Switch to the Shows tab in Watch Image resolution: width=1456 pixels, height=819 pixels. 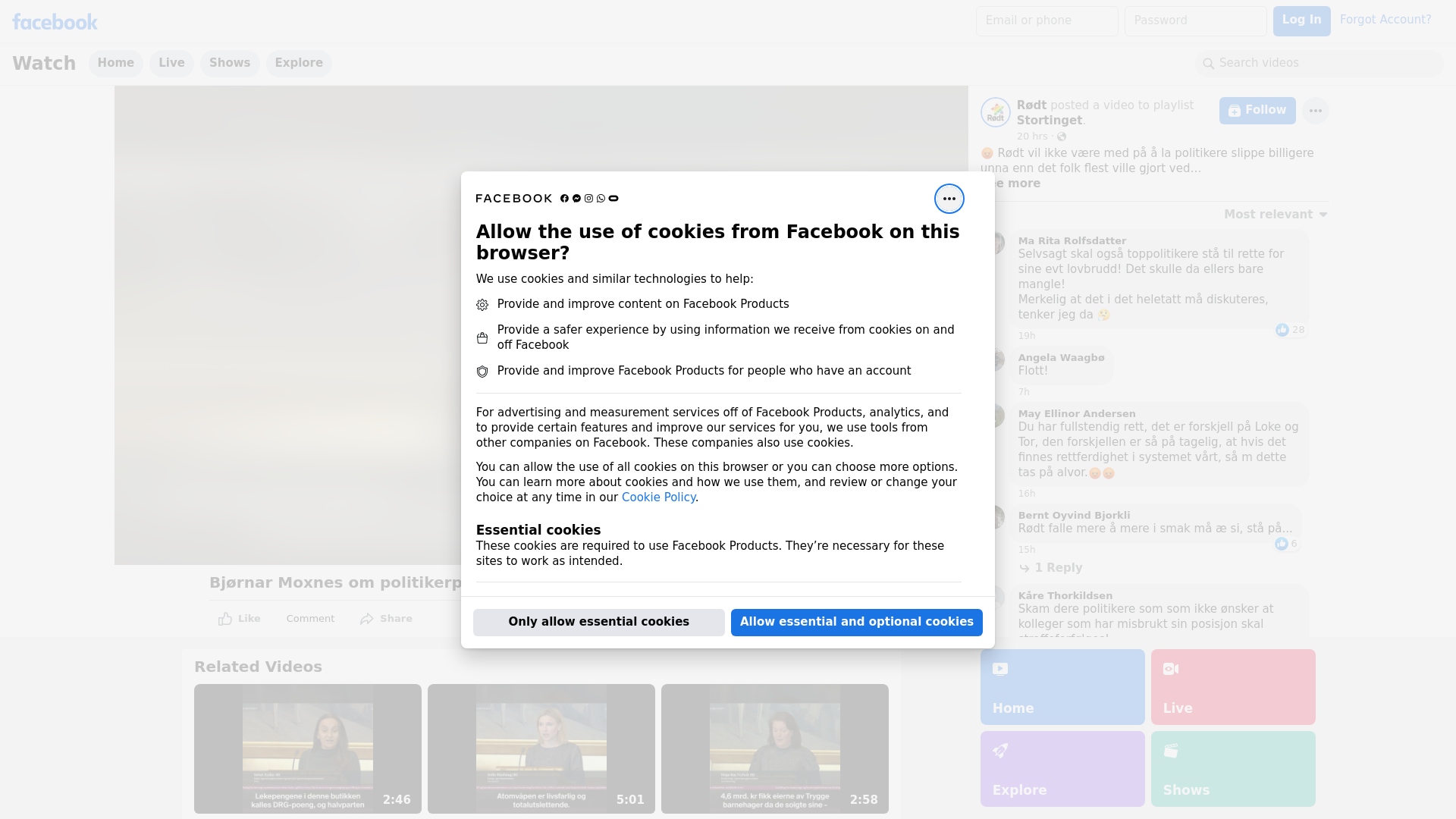coord(230,63)
